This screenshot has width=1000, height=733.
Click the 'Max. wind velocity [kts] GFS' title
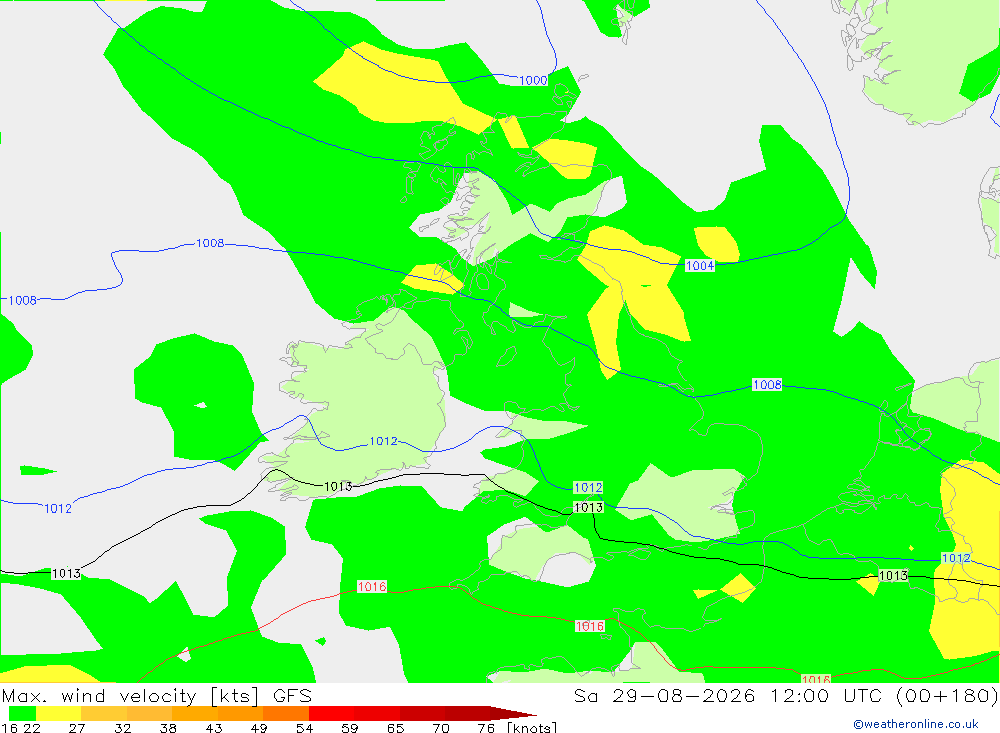click(157, 695)
